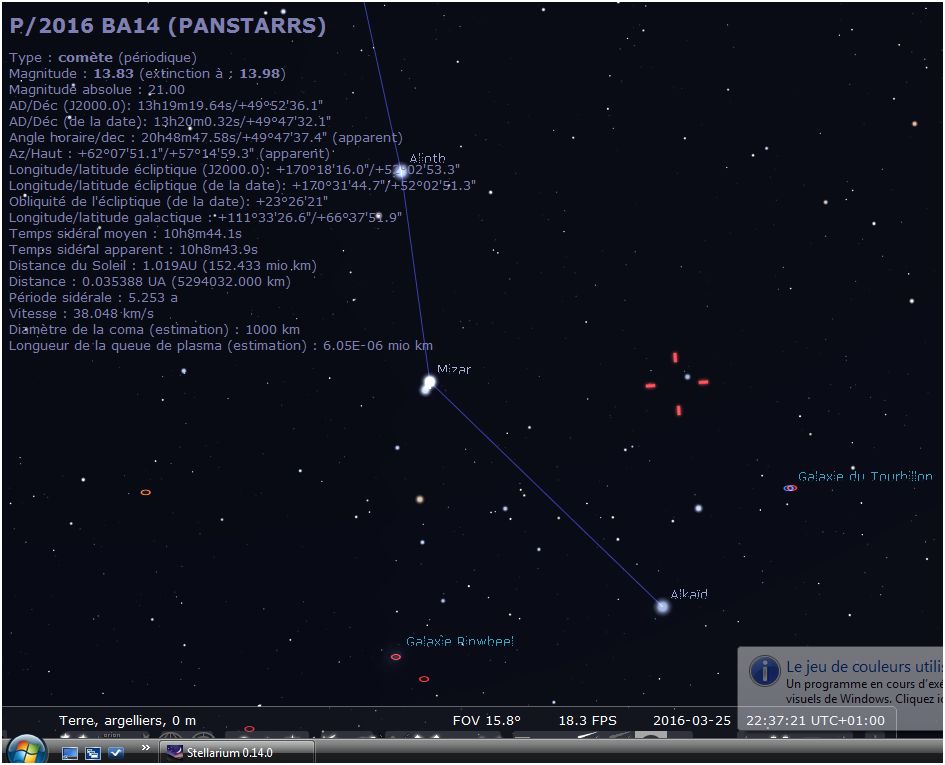Click the Show Desktop quick launch icon
The image size is (945, 765).
pos(70,752)
